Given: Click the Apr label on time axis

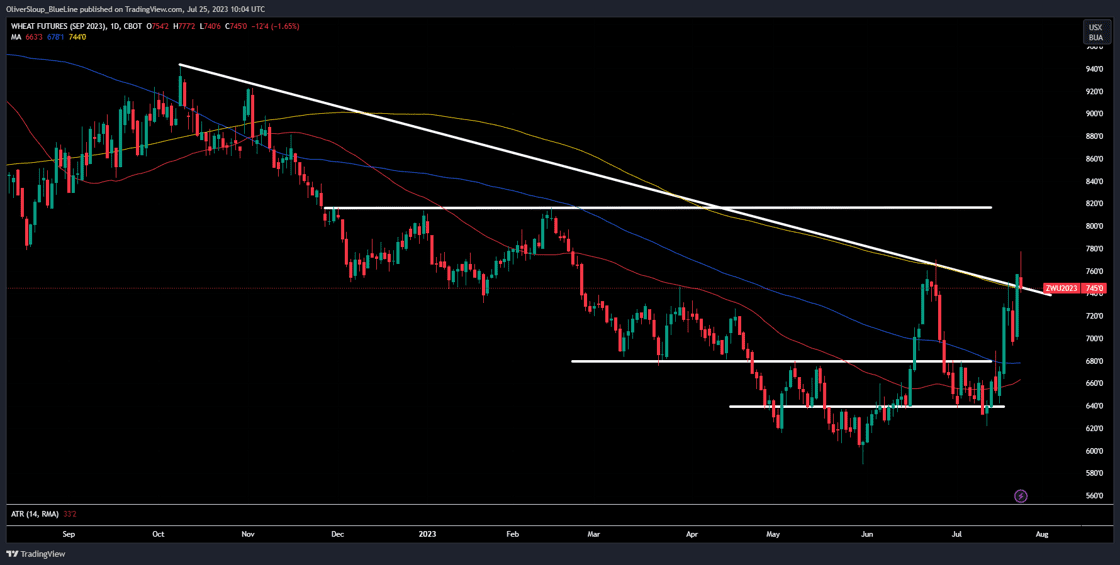Looking at the screenshot, I should click(x=691, y=534).
